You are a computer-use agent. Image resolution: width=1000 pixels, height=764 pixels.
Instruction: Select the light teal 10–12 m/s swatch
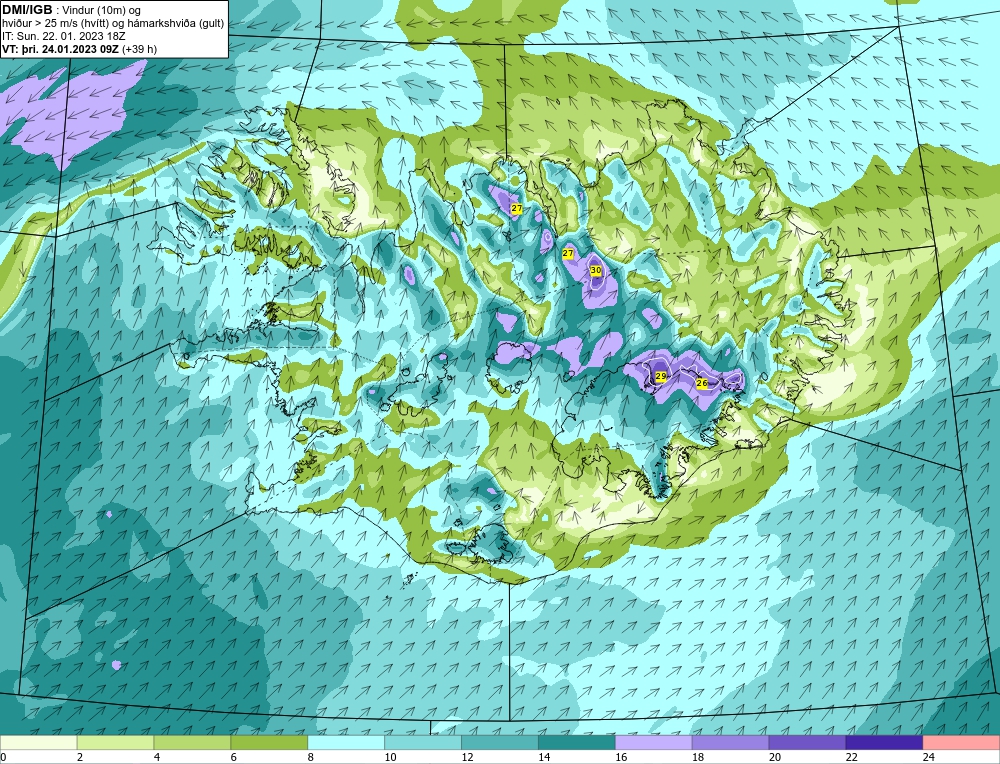click(x=423, y=743)
